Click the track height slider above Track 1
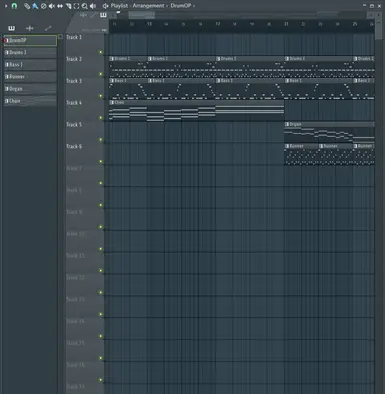This screenshot has height=394, width=385. (94, 30)
